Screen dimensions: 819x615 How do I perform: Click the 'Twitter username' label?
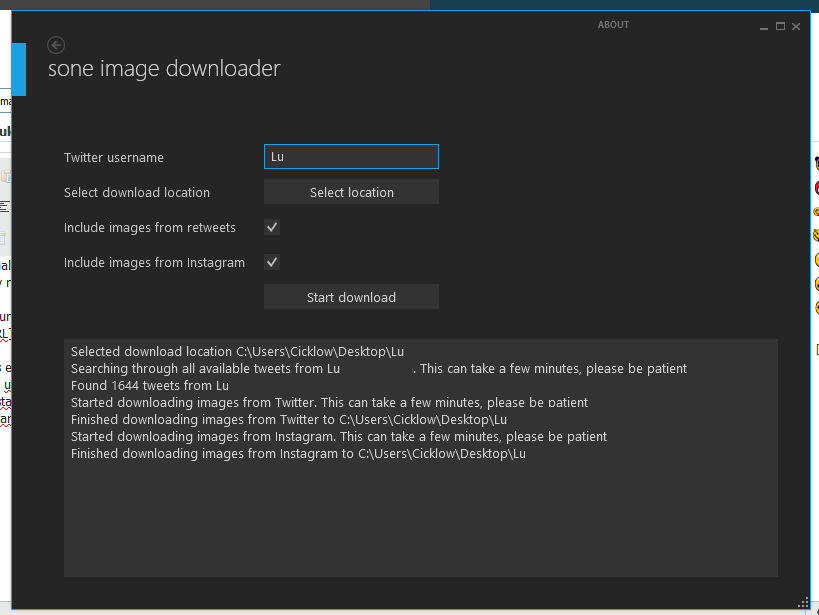coord(114,158)
